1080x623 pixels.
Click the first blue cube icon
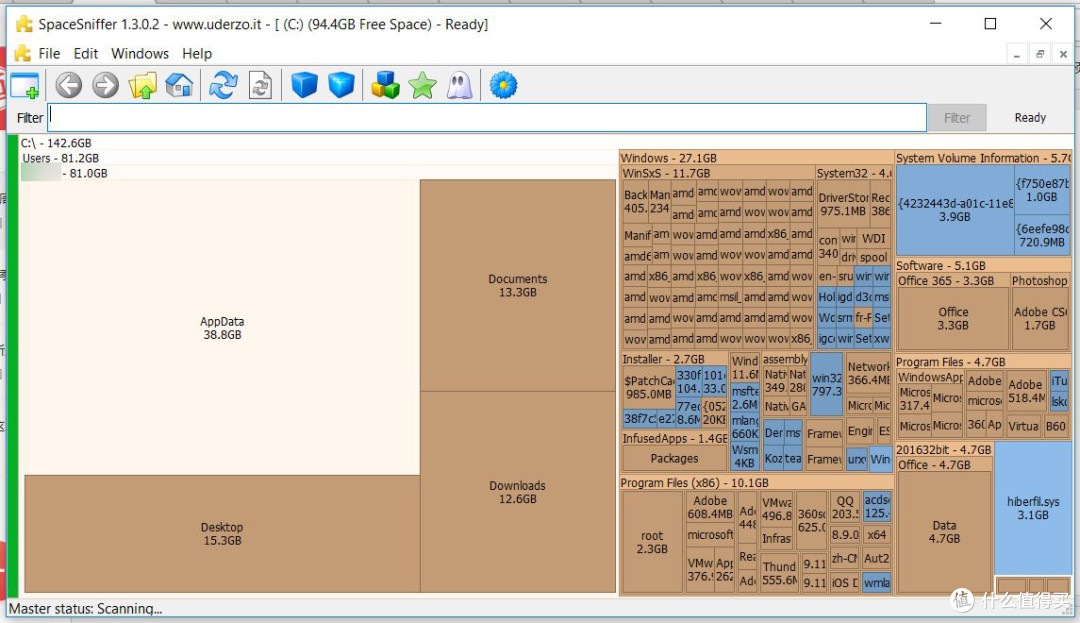[304, 86]
